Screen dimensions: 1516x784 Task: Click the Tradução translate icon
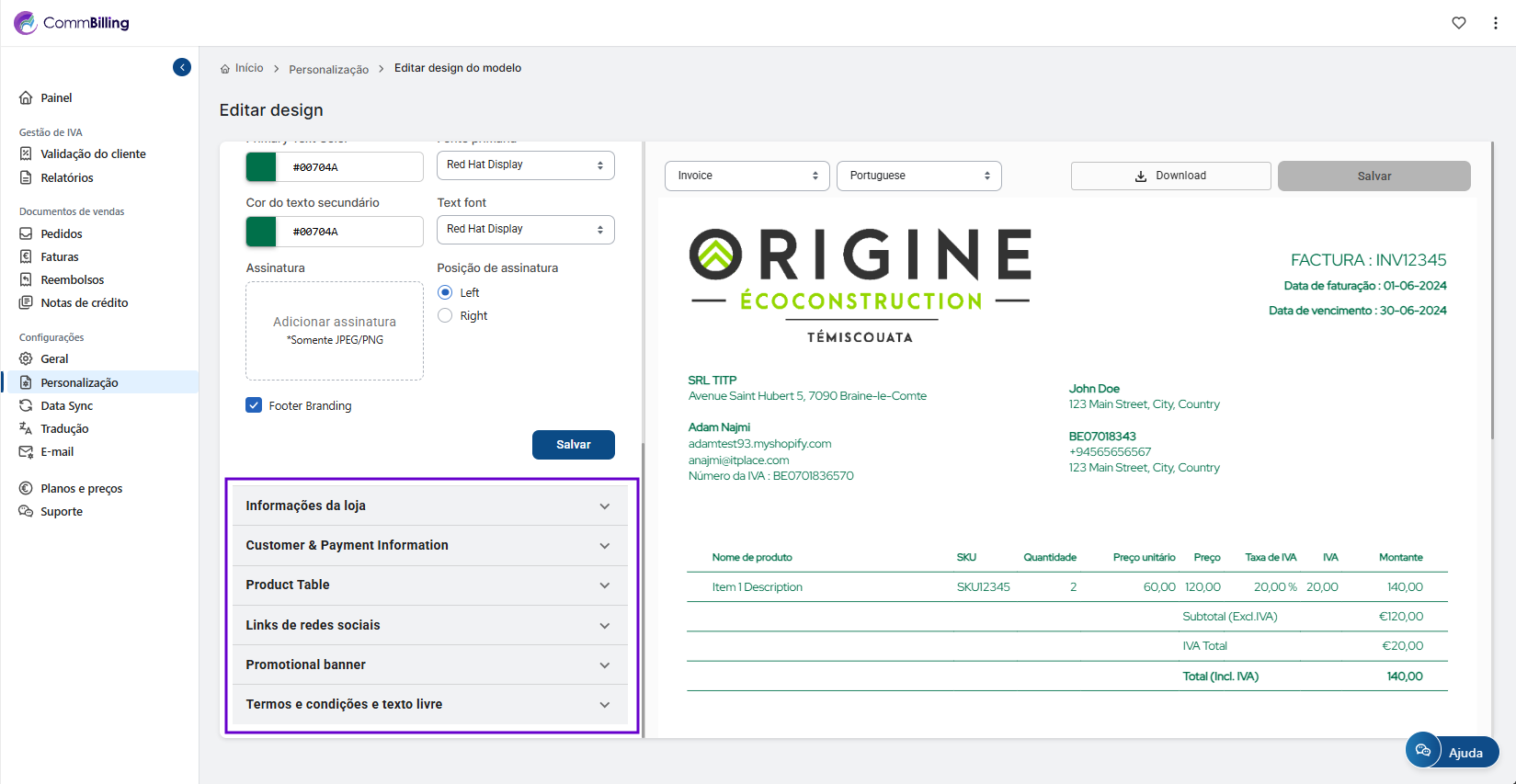click(26, 428)
